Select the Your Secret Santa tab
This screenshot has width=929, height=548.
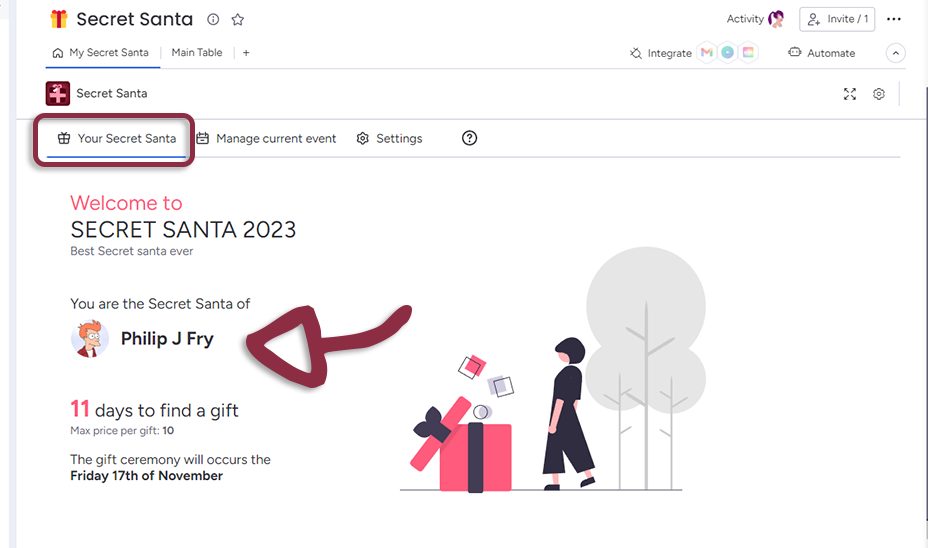pos(116,139)
